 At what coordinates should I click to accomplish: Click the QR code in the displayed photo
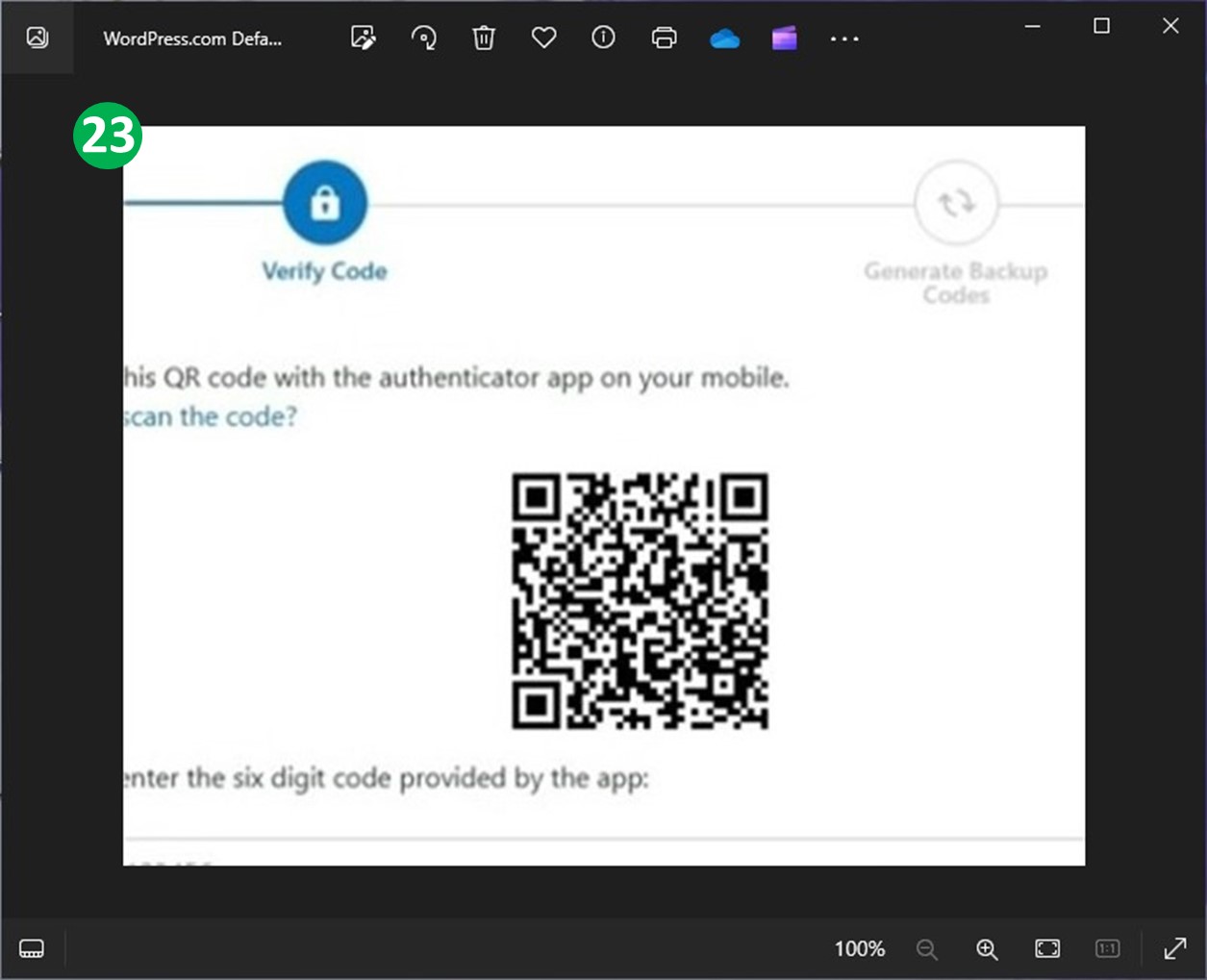(x=640, y=601)
